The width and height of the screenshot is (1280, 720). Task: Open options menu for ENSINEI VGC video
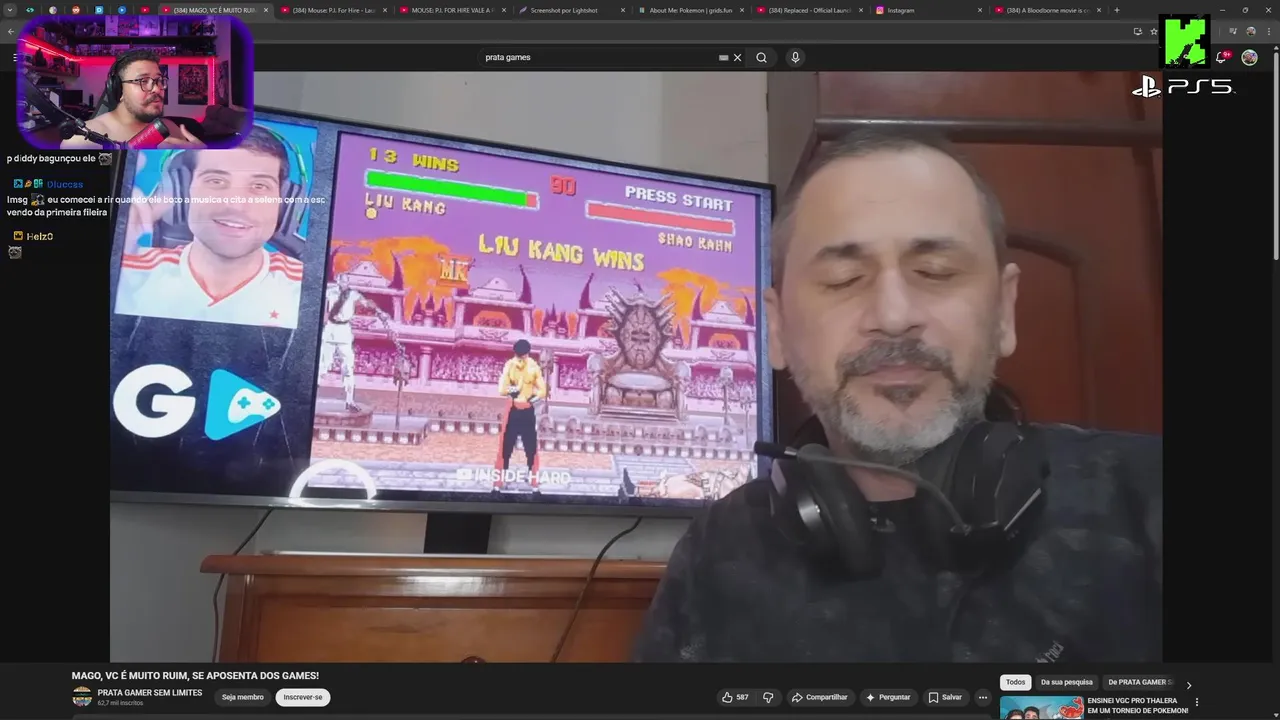[1196, 702]
